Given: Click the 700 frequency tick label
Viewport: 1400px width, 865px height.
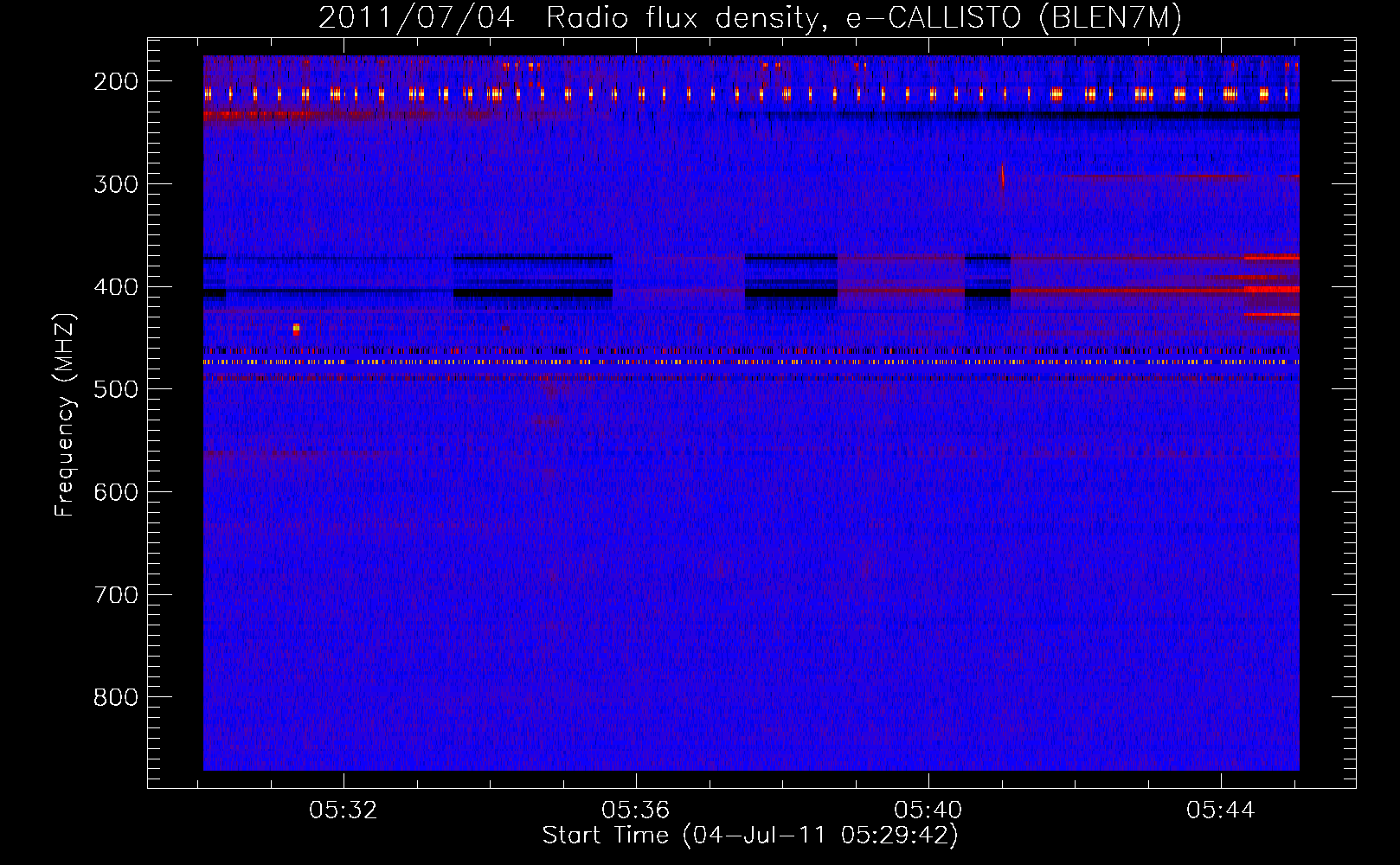Looking at the screenshot, I should (116, 595).
